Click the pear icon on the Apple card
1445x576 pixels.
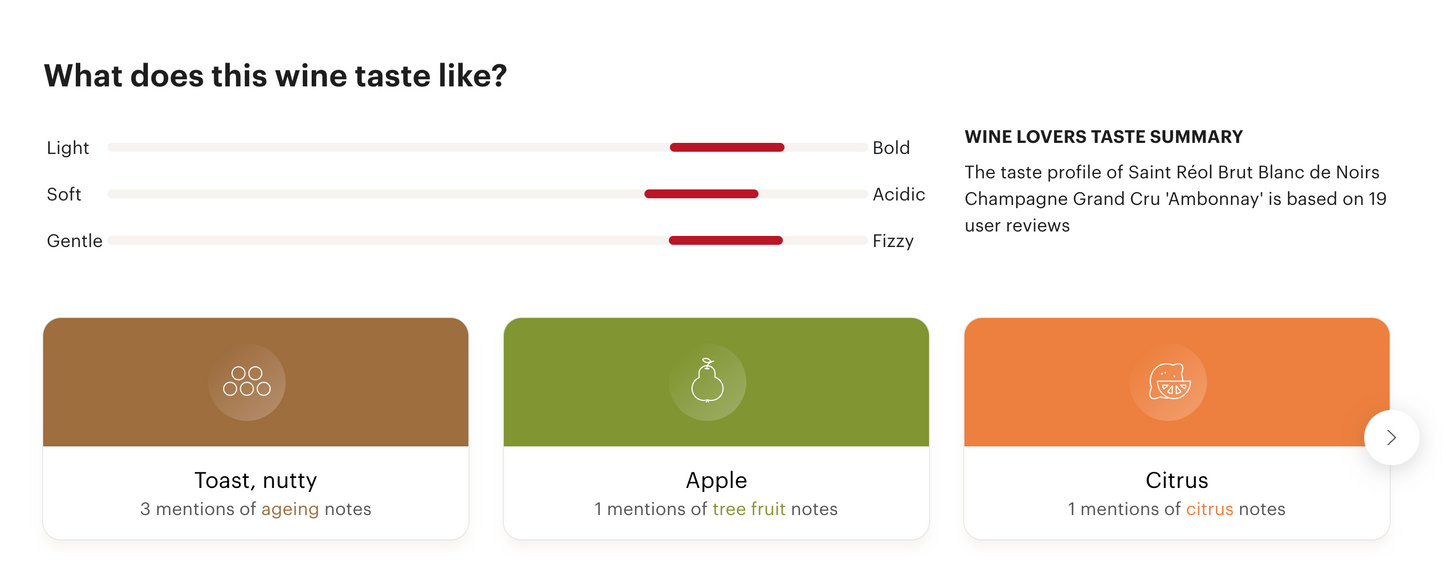707,382
